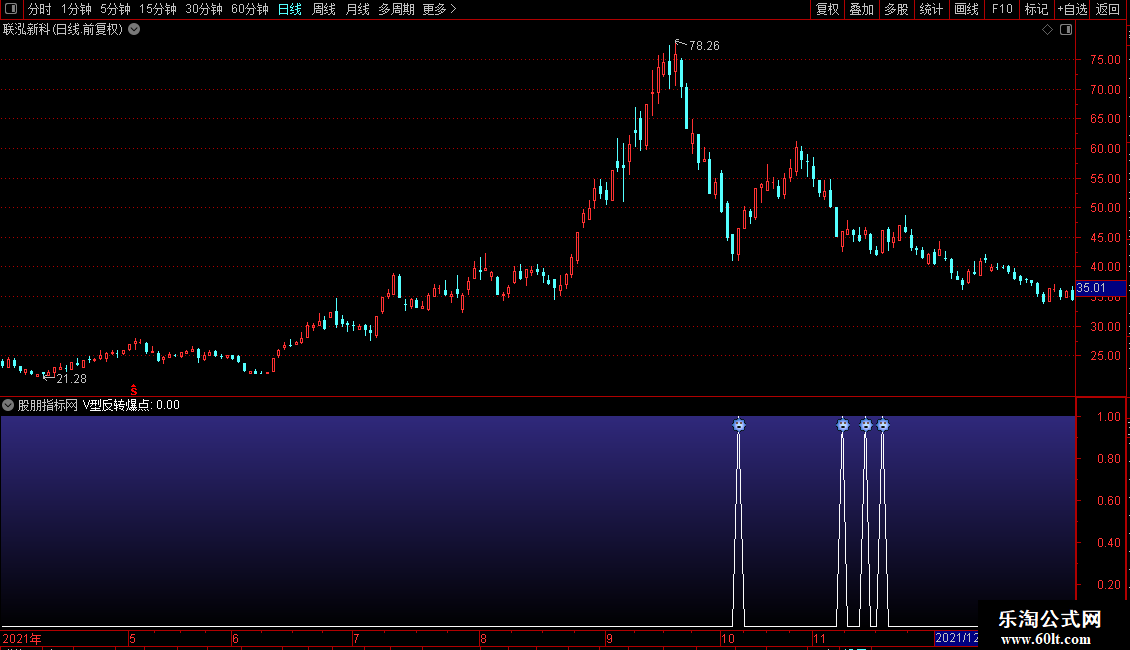
Task: Open the indicator dropdown beside 股朋指标网
Action: tap(8, 405)
